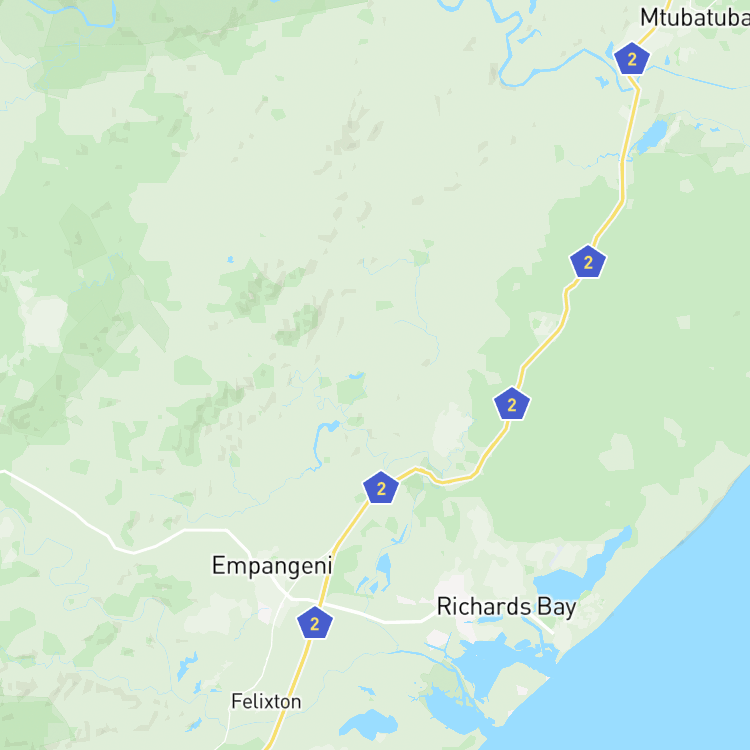The width and height of the screenshot is (750, 750).
Task: Select the Empangeni town label
Action: click(x=272, y=566)
